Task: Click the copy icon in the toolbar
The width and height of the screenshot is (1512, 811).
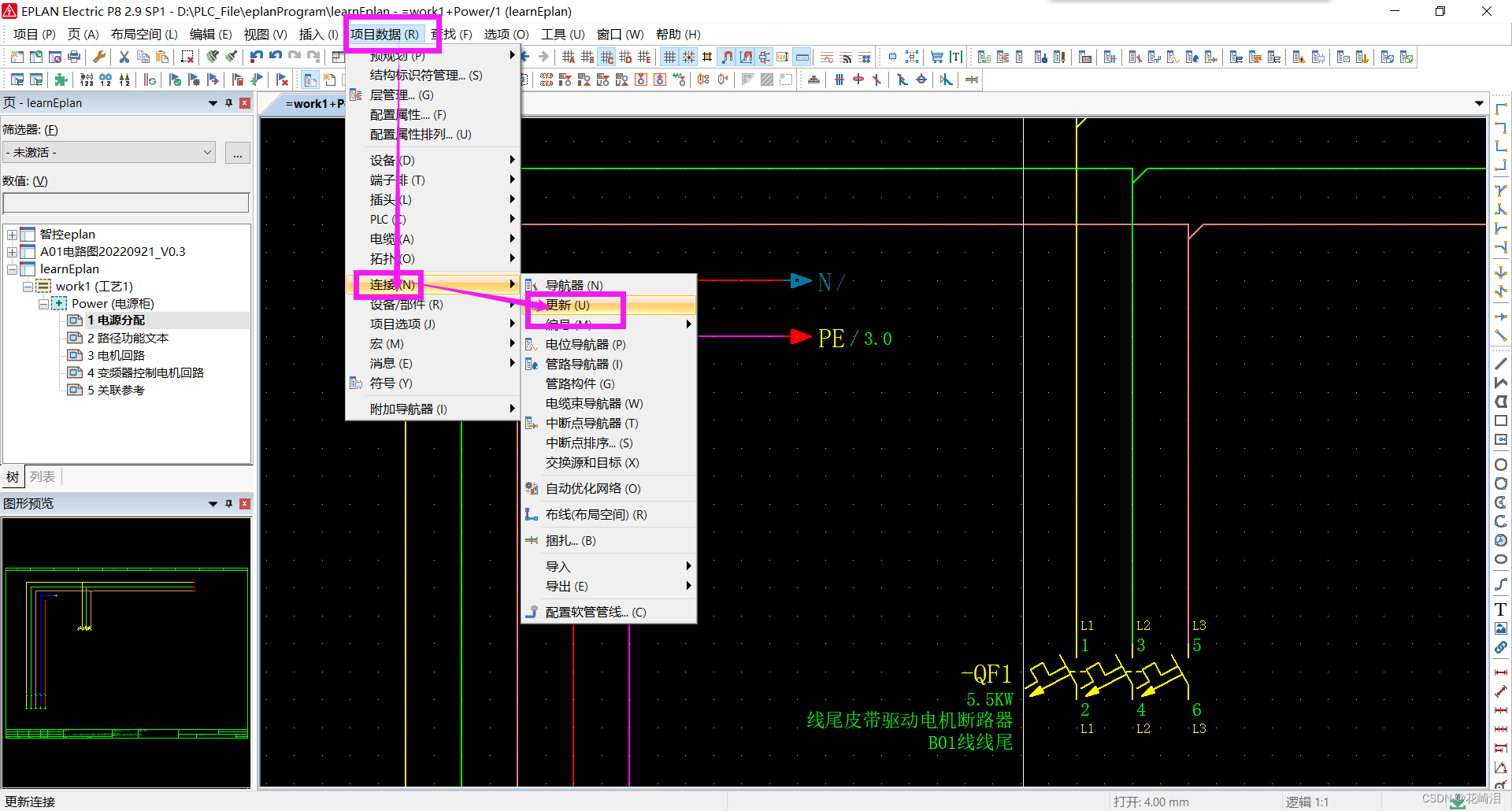Action: click(143, 57)
